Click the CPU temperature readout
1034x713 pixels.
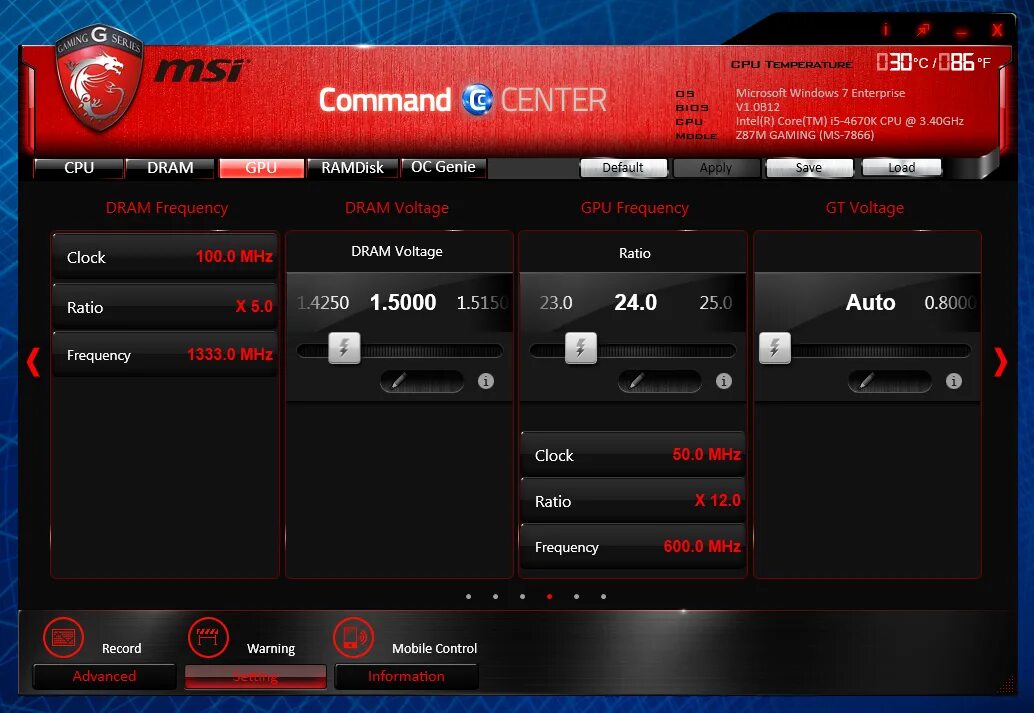933,63
